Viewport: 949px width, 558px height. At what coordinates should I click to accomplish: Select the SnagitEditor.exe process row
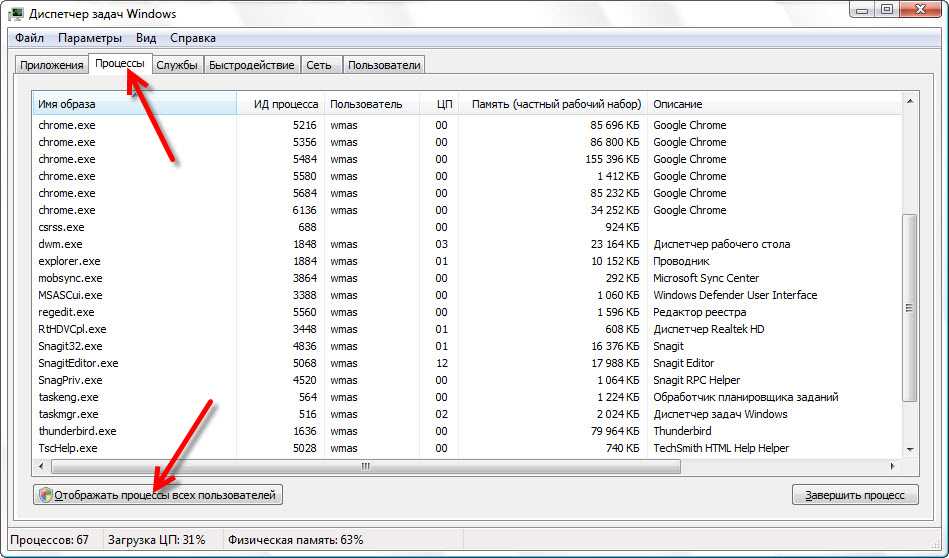click(x=467, y=363)
